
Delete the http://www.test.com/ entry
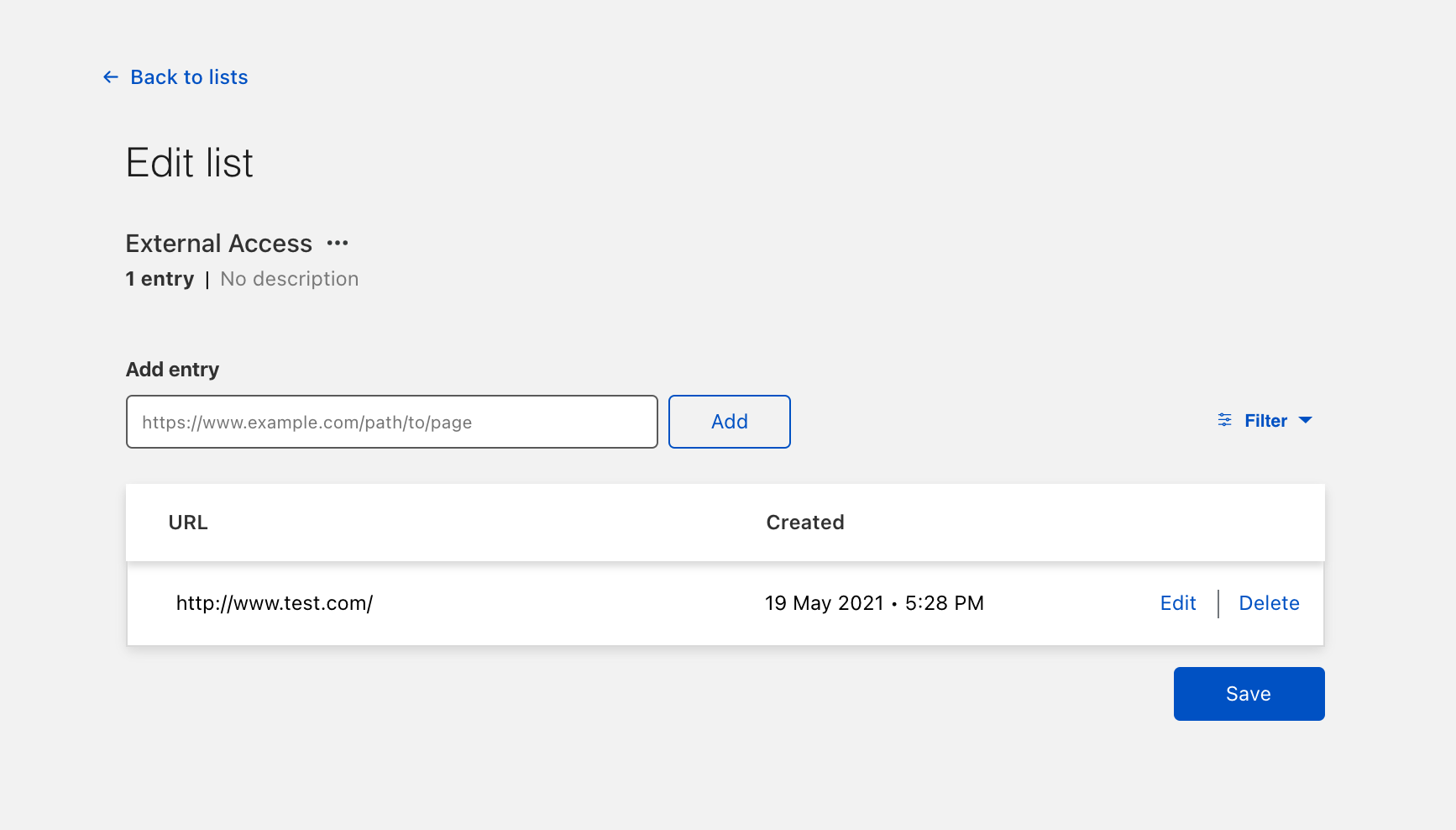tap(1269, 603)
